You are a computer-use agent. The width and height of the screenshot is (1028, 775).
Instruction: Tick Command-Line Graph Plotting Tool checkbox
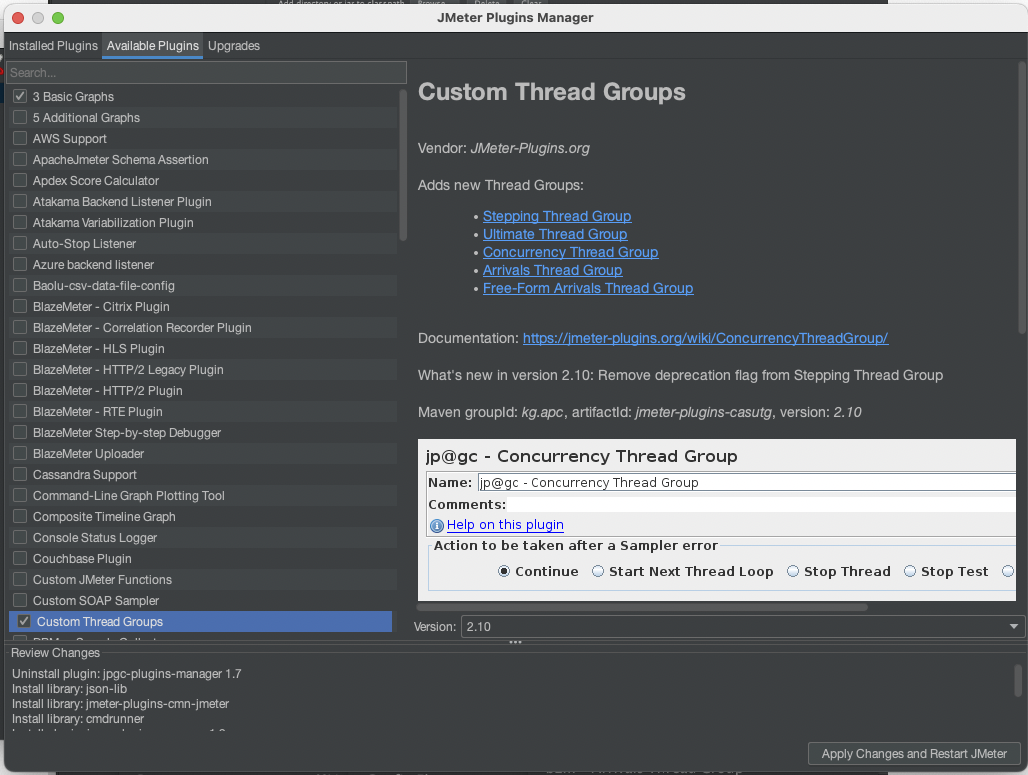[x=20, y=495]
